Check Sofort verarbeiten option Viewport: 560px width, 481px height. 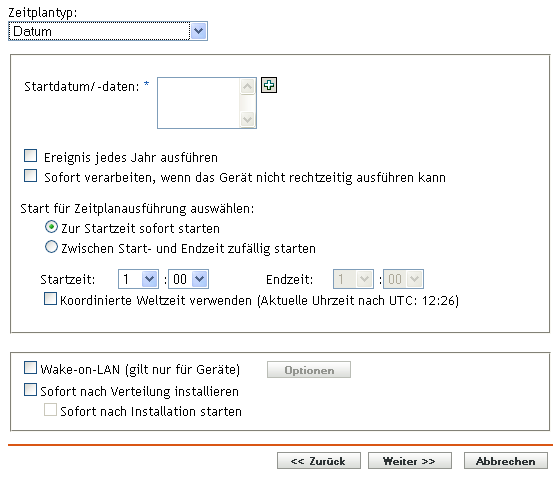point(30,176)
